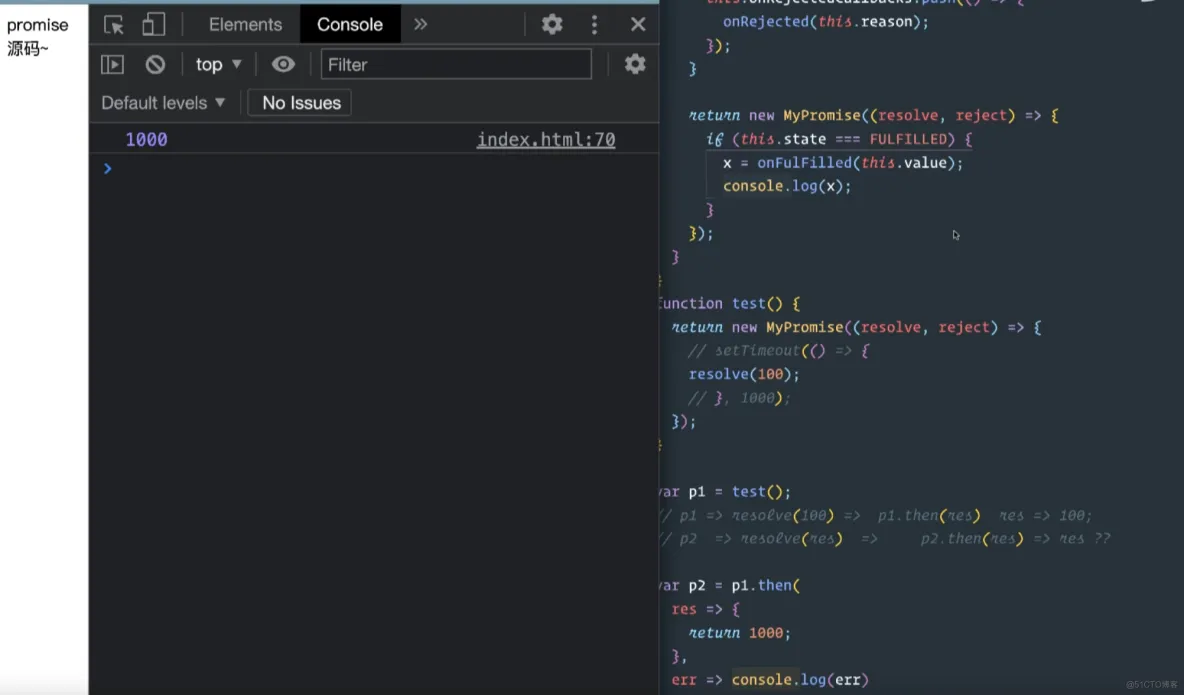Clear the console output
The width and height of the screenshot is (1184, 695).
pyautogui.click(x=156, y=64)
